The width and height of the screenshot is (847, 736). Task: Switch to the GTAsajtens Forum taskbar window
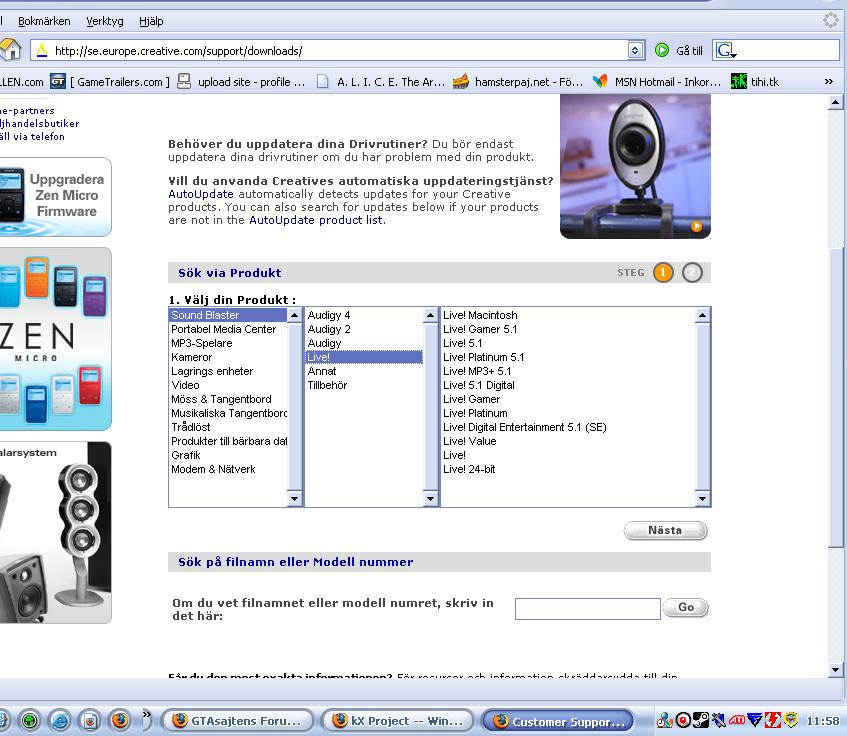tap(237, 720)
